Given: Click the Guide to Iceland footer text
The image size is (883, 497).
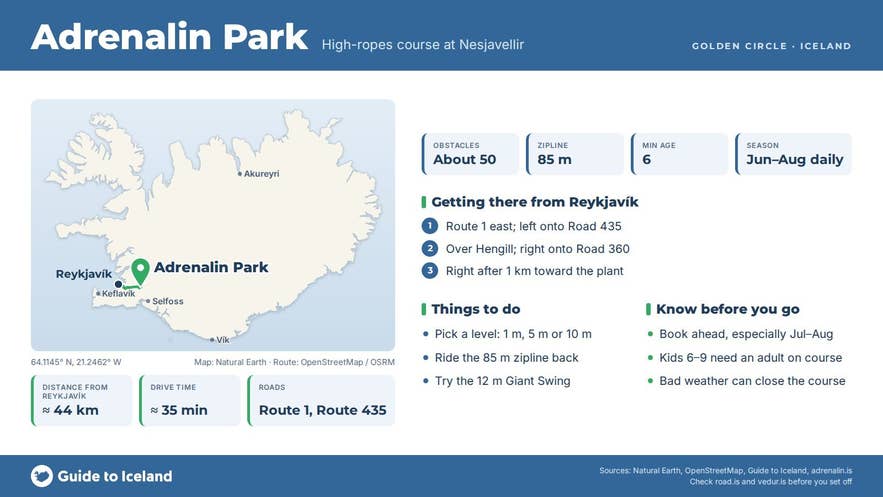Looking at the screenshot, I should (x=115, y=476).
